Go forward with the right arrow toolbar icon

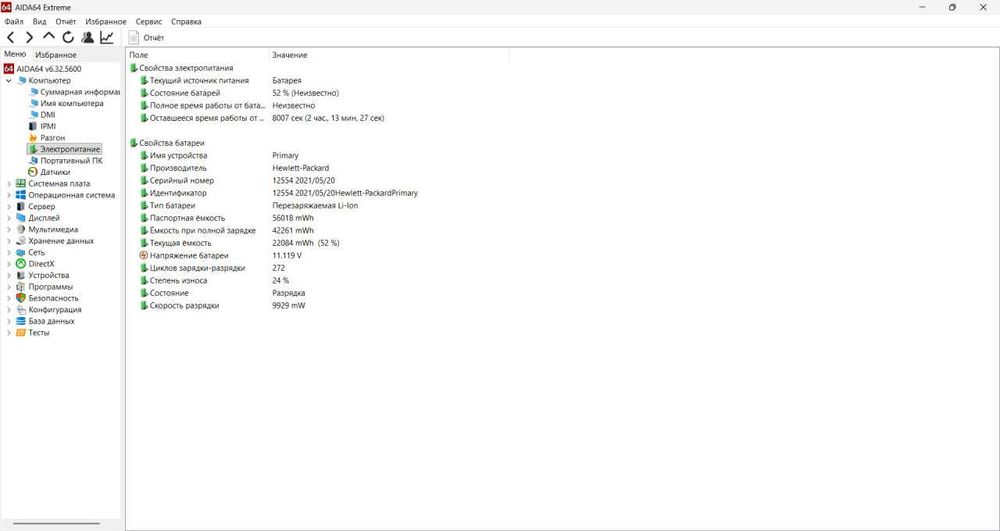(x=29, y=38)
